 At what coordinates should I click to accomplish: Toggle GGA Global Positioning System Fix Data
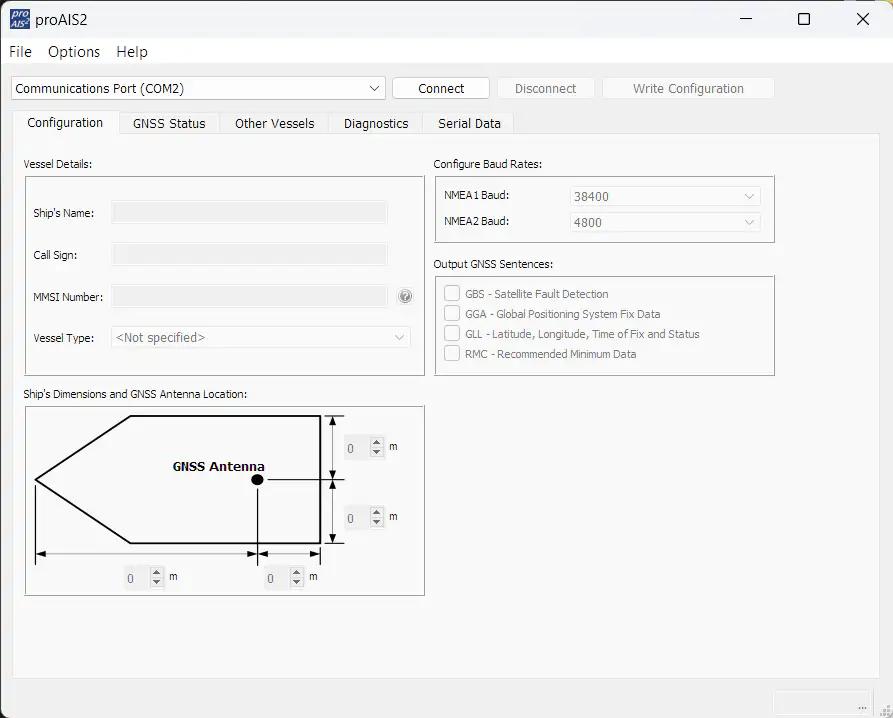click(452, 314)
